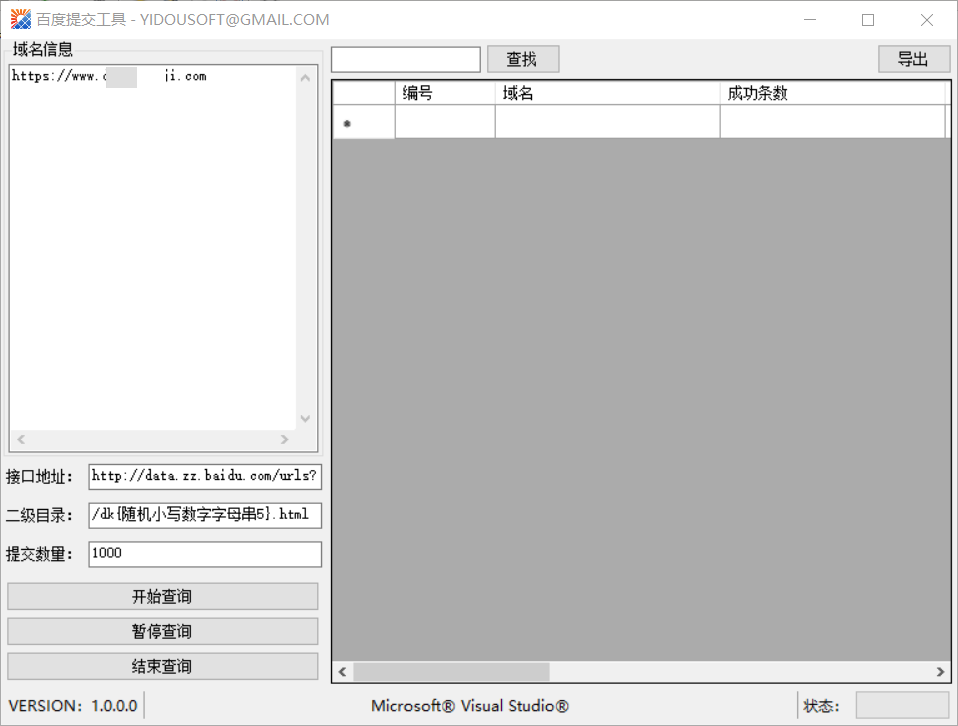Focus the 二级目录 input field
The image size is (958, 726).
(205, 515)
